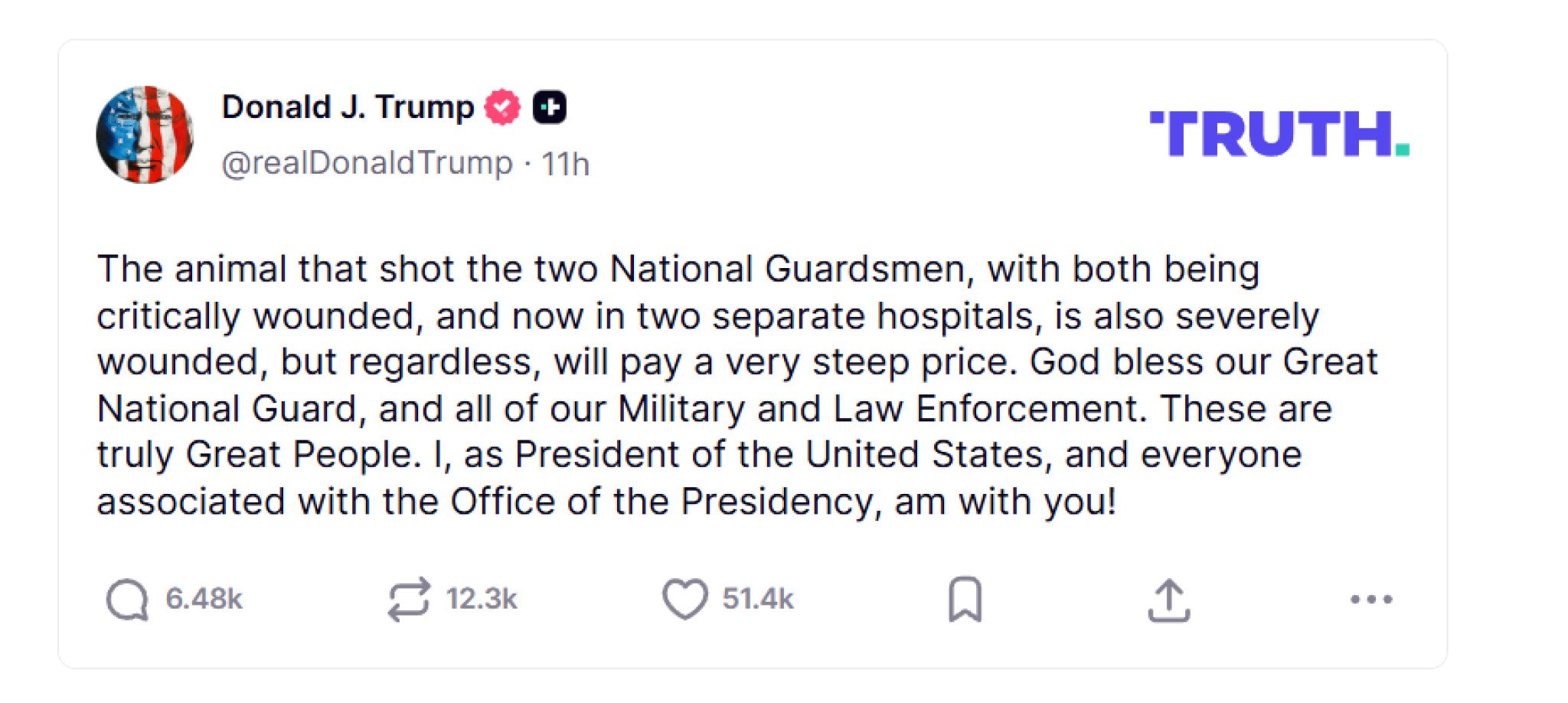
Task: Click the words "National Guardsmen" in the post
Action: (787, 270)
